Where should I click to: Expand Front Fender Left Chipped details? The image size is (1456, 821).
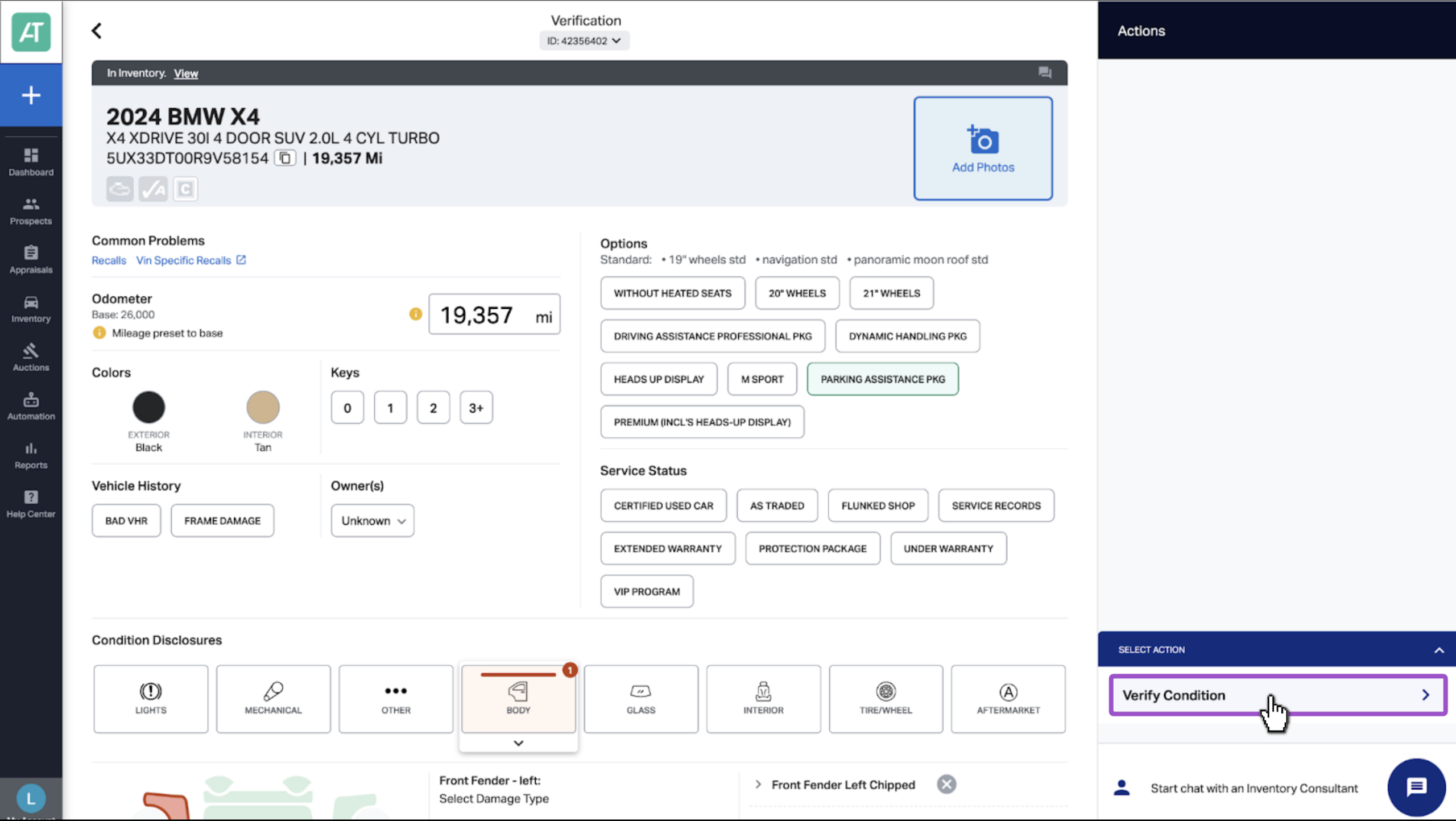coord(758,785)
